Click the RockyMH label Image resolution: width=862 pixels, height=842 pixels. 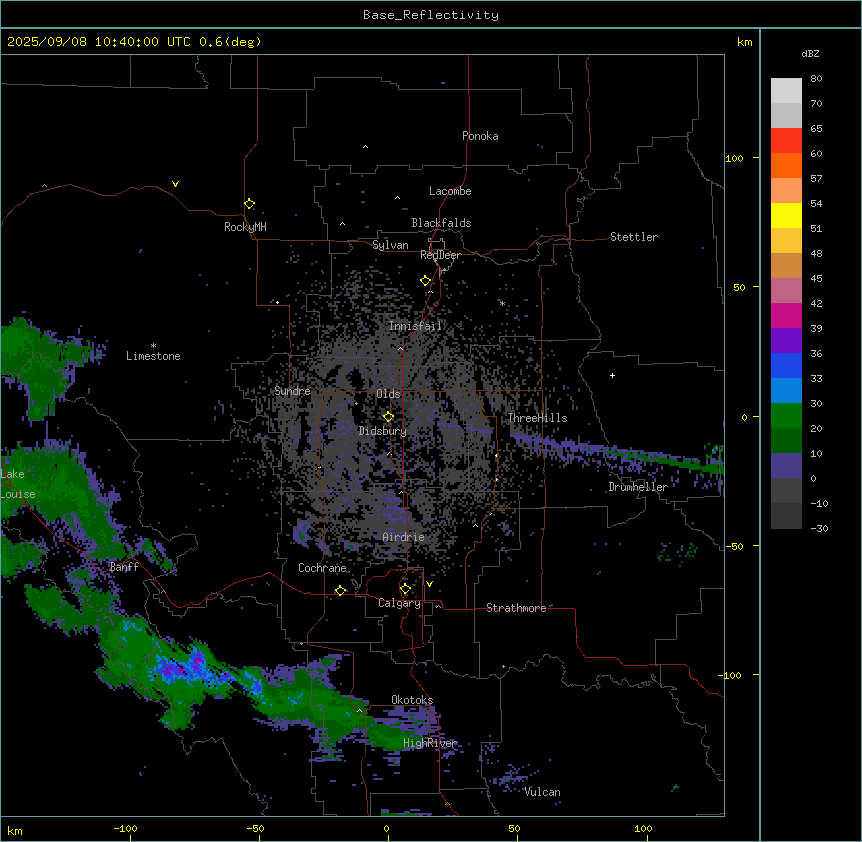[245, 227]
